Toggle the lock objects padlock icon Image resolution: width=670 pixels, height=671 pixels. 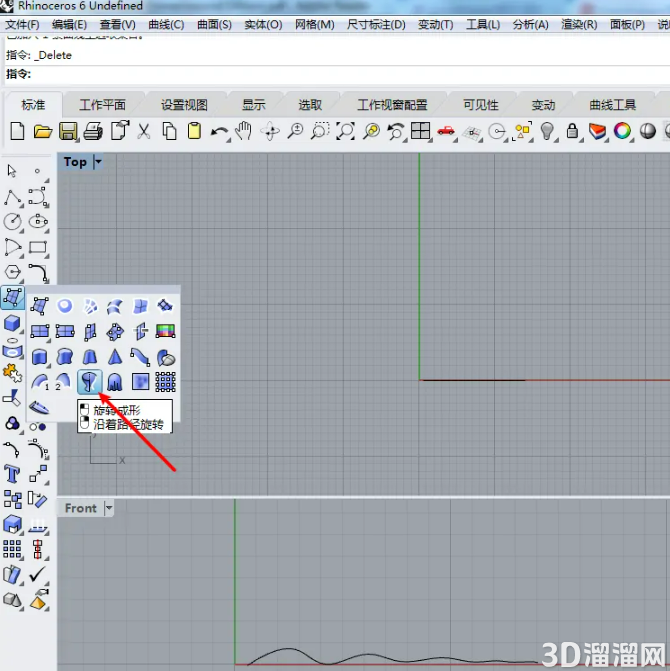coord(572,131)
